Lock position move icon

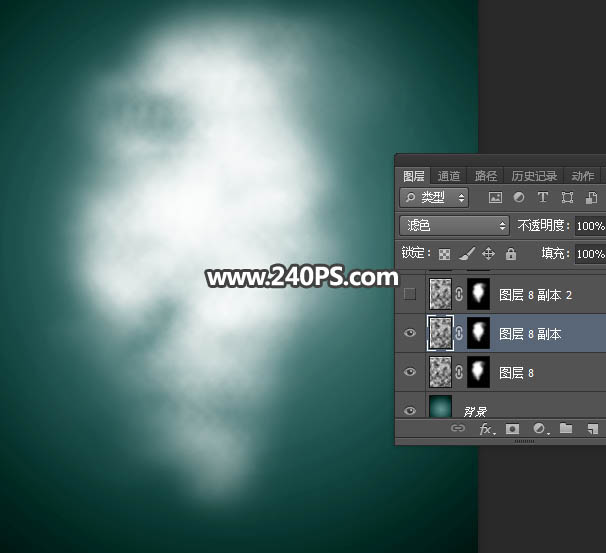[x=489, y=254]
